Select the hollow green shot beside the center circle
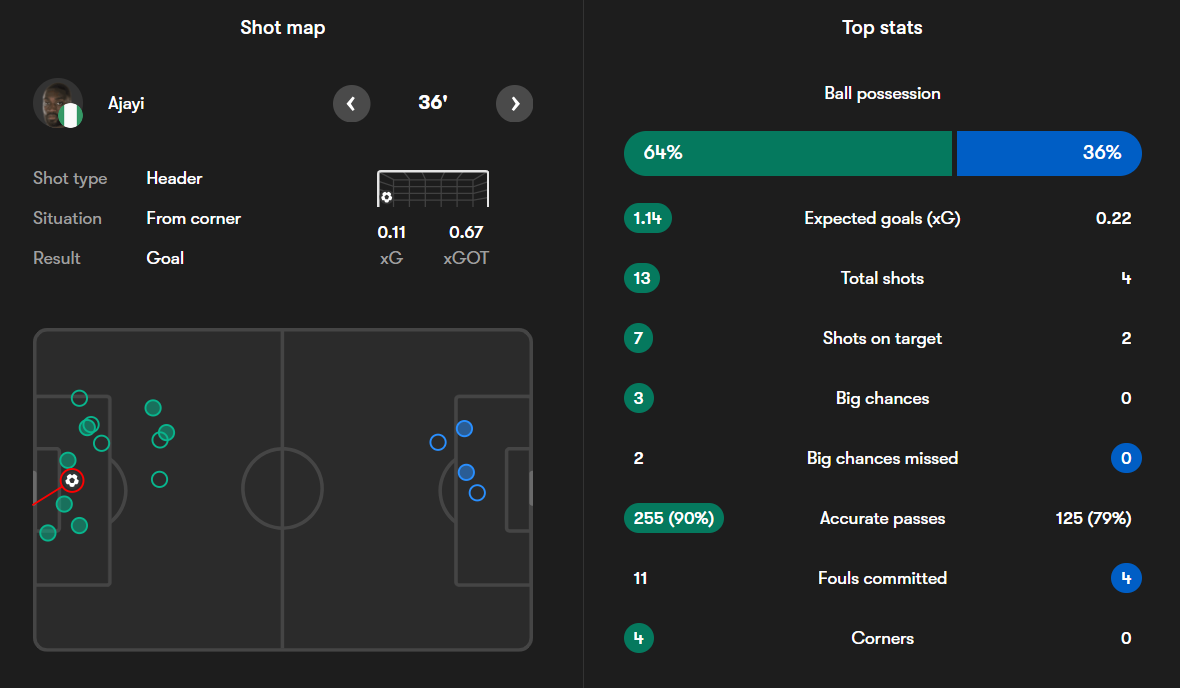Viewport: 1180px width, 688px height. point(159,480)
